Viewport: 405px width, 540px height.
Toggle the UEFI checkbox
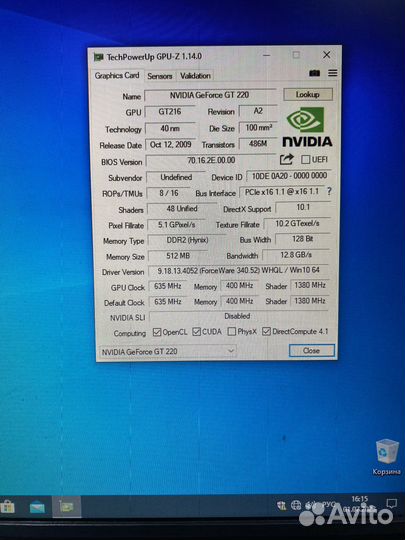(305, 159)
